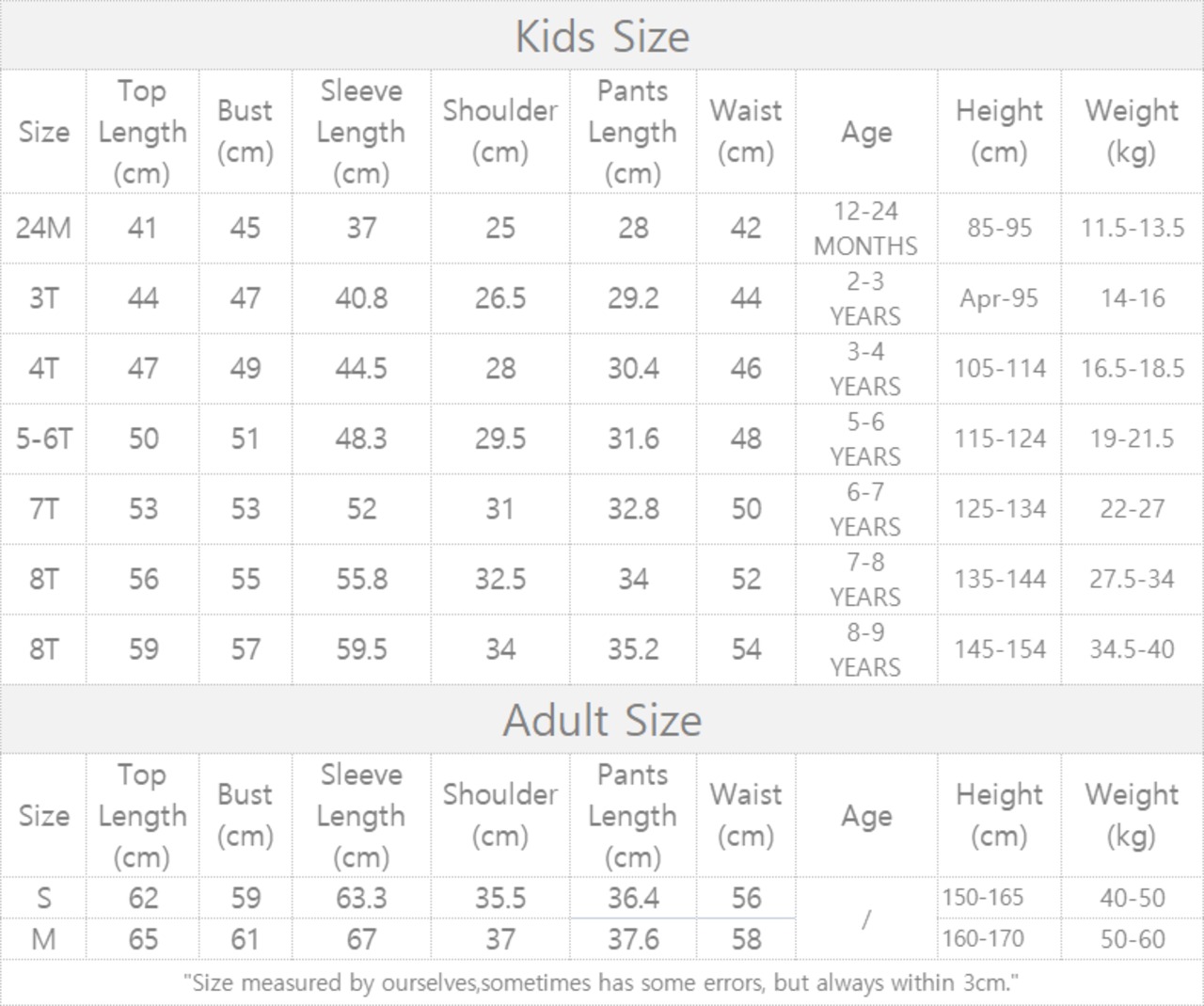
Task: Click the 5-6T size label
Action: (x=43, y=439)
